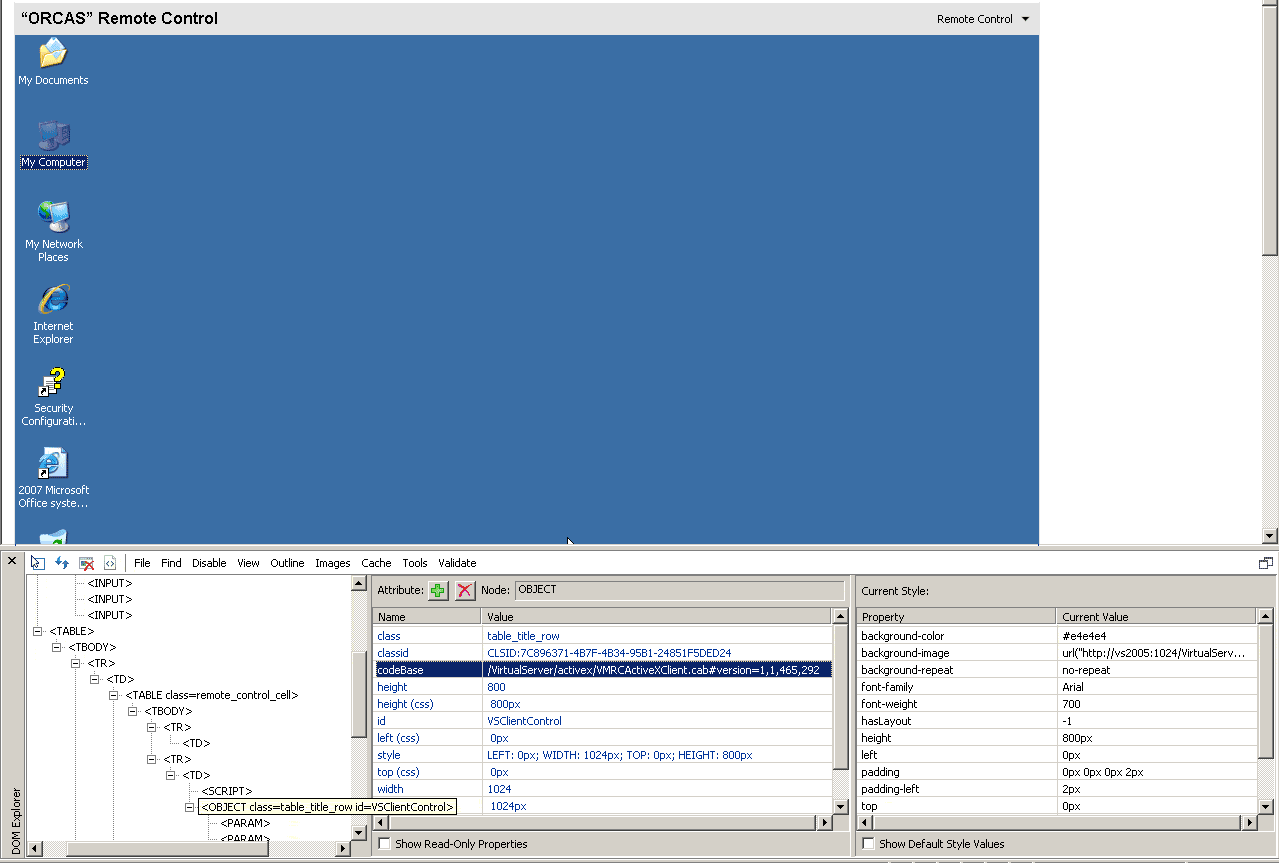
Task: Click main page vertical scrollbar down arrow
Action: click(1270, 536)
